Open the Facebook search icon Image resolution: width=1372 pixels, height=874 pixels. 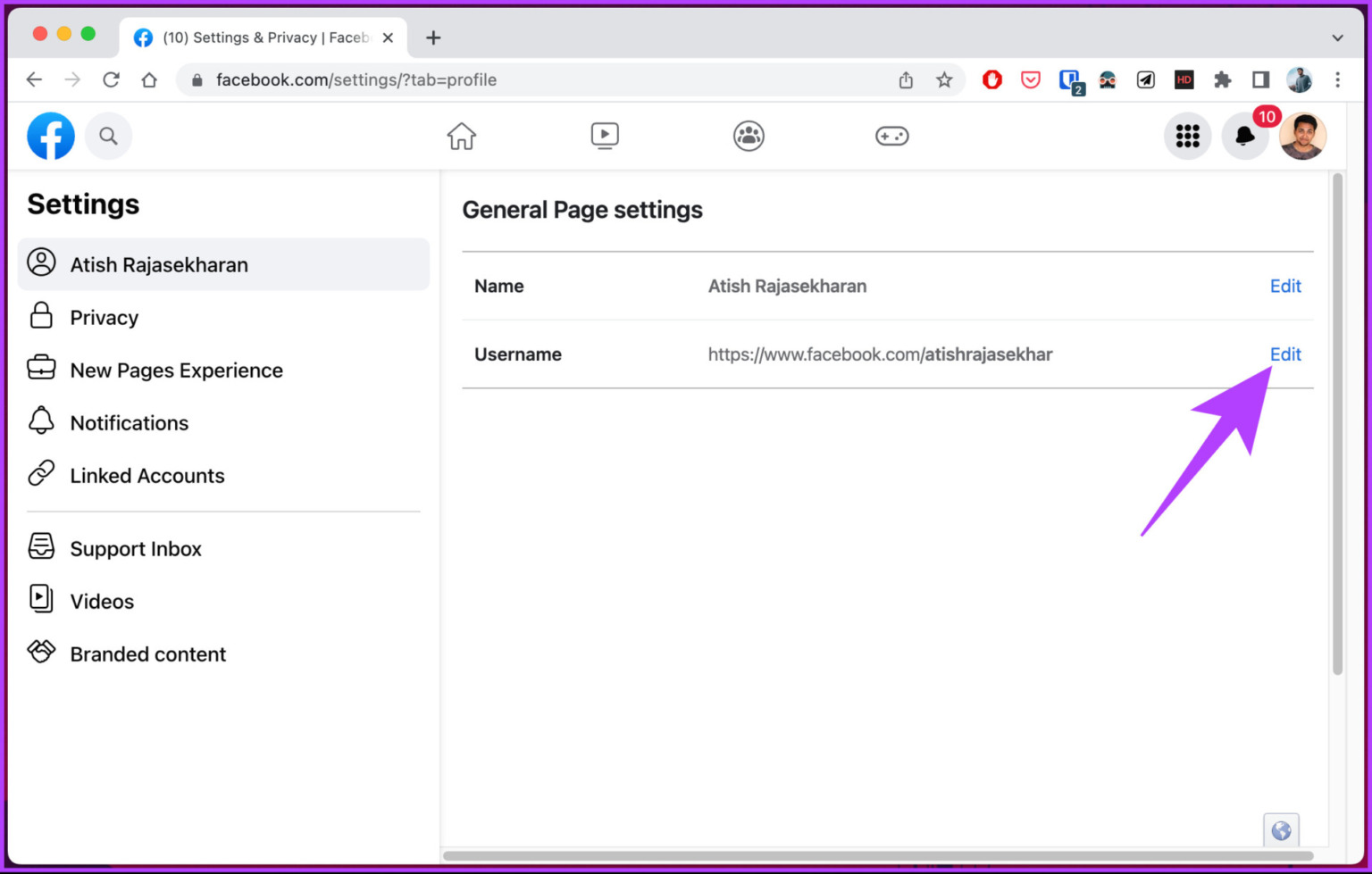point(108,137)
